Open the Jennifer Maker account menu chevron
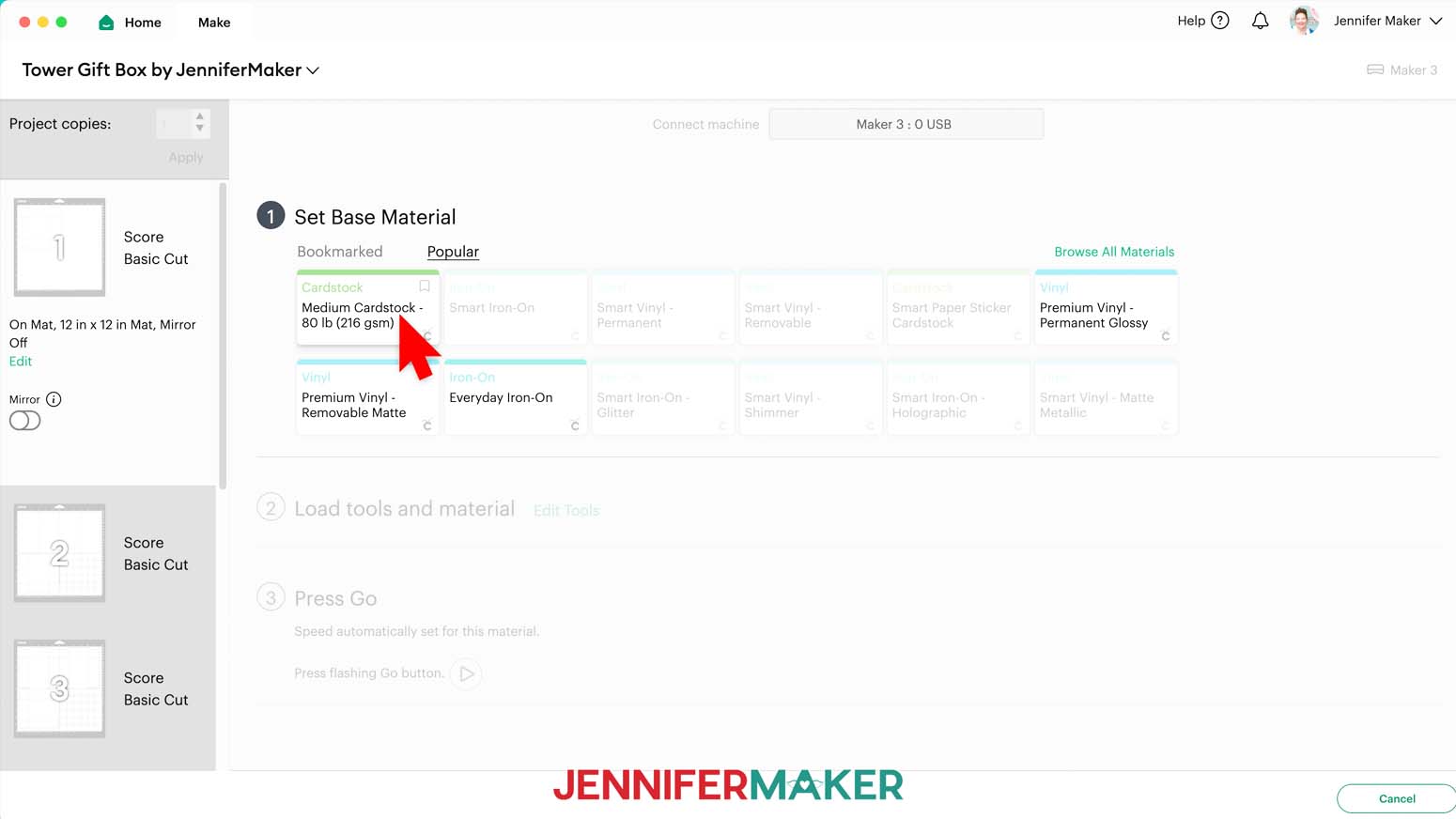Image resolution: width=1456 pixels, height=819 pixels. pos(1435,21)
